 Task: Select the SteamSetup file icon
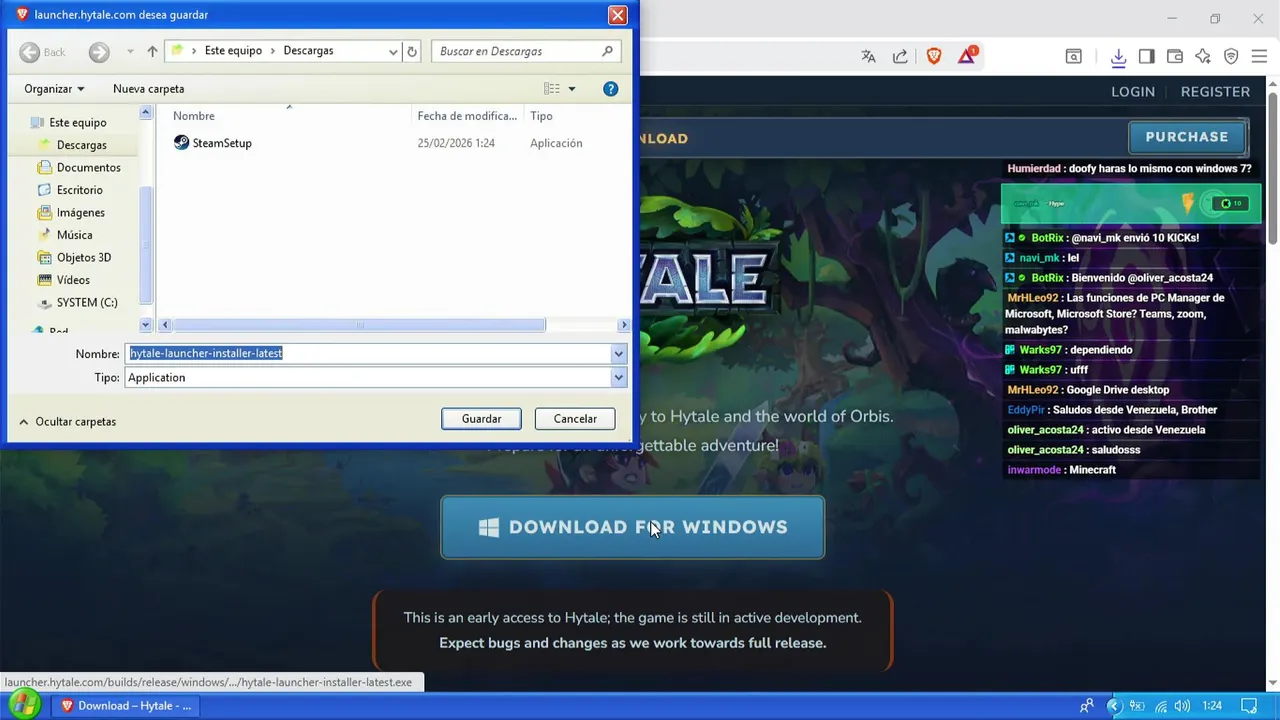point(181,143)
